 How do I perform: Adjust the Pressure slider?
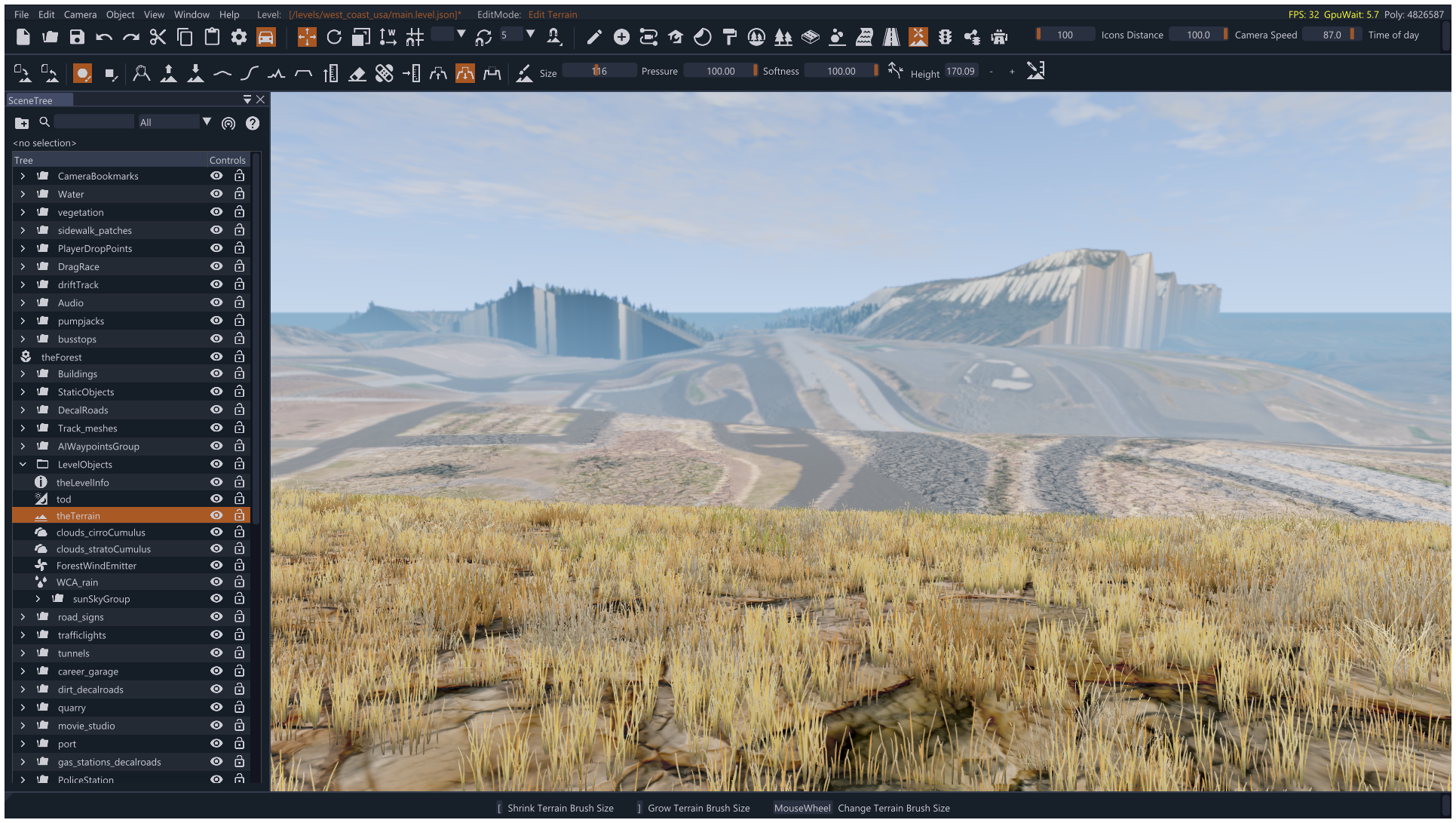pos(721,71)
